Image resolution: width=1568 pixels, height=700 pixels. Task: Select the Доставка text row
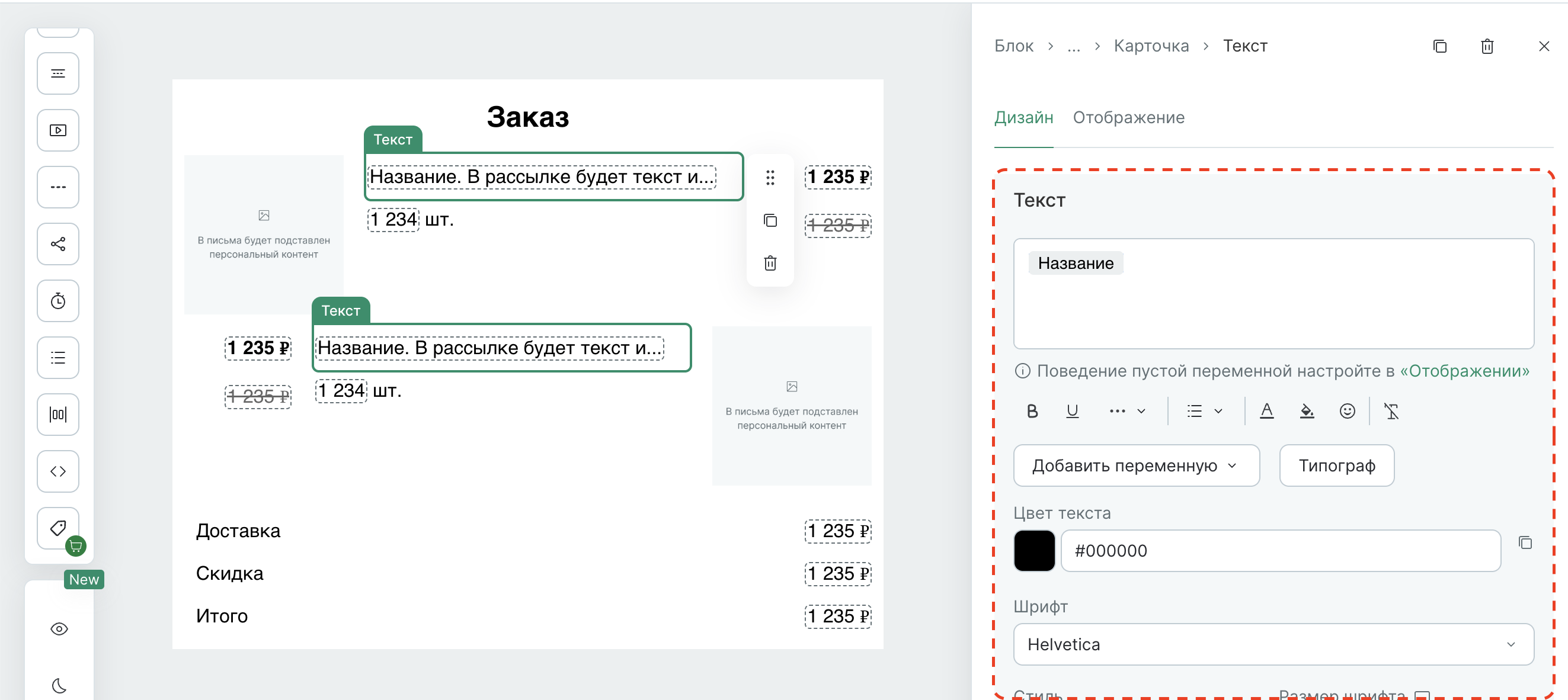point(238,531)
